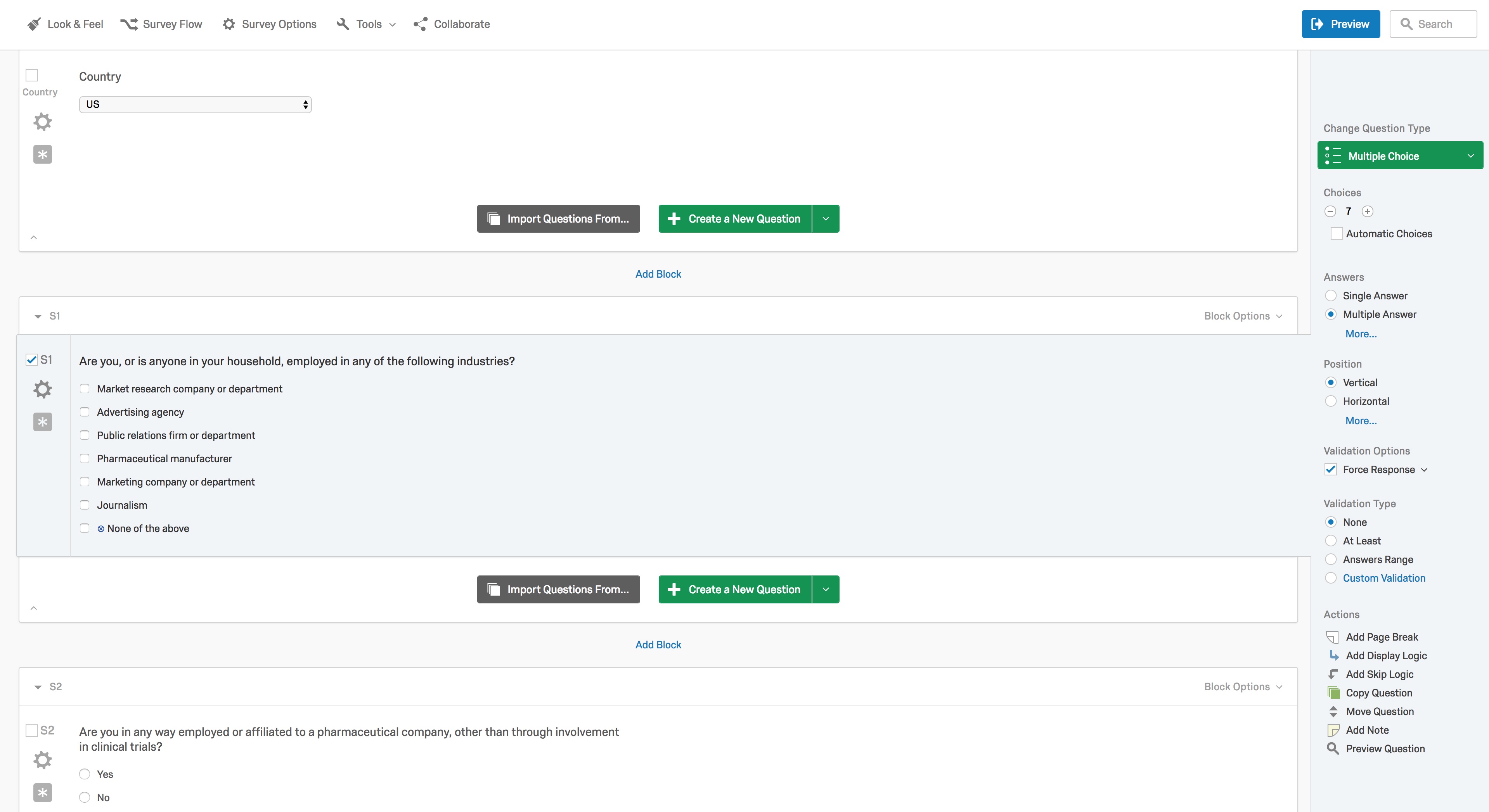Image resolution: width=1489 pixels, height=812 pixels.
Task: Click the Add Block link
Action: [658, 273]
